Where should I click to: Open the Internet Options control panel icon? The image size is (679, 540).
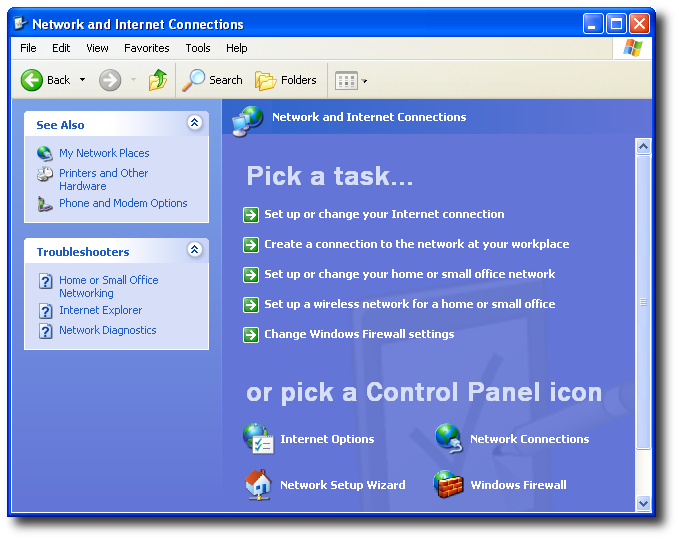[x=258, y=439]
